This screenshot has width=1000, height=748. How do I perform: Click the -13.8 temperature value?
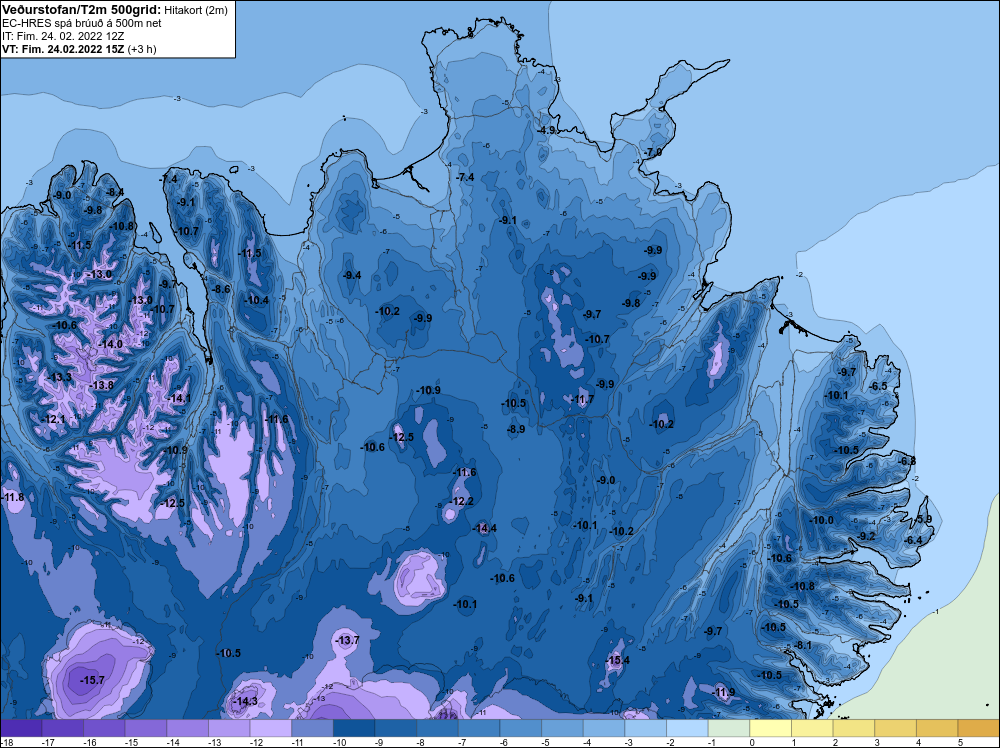101,385
